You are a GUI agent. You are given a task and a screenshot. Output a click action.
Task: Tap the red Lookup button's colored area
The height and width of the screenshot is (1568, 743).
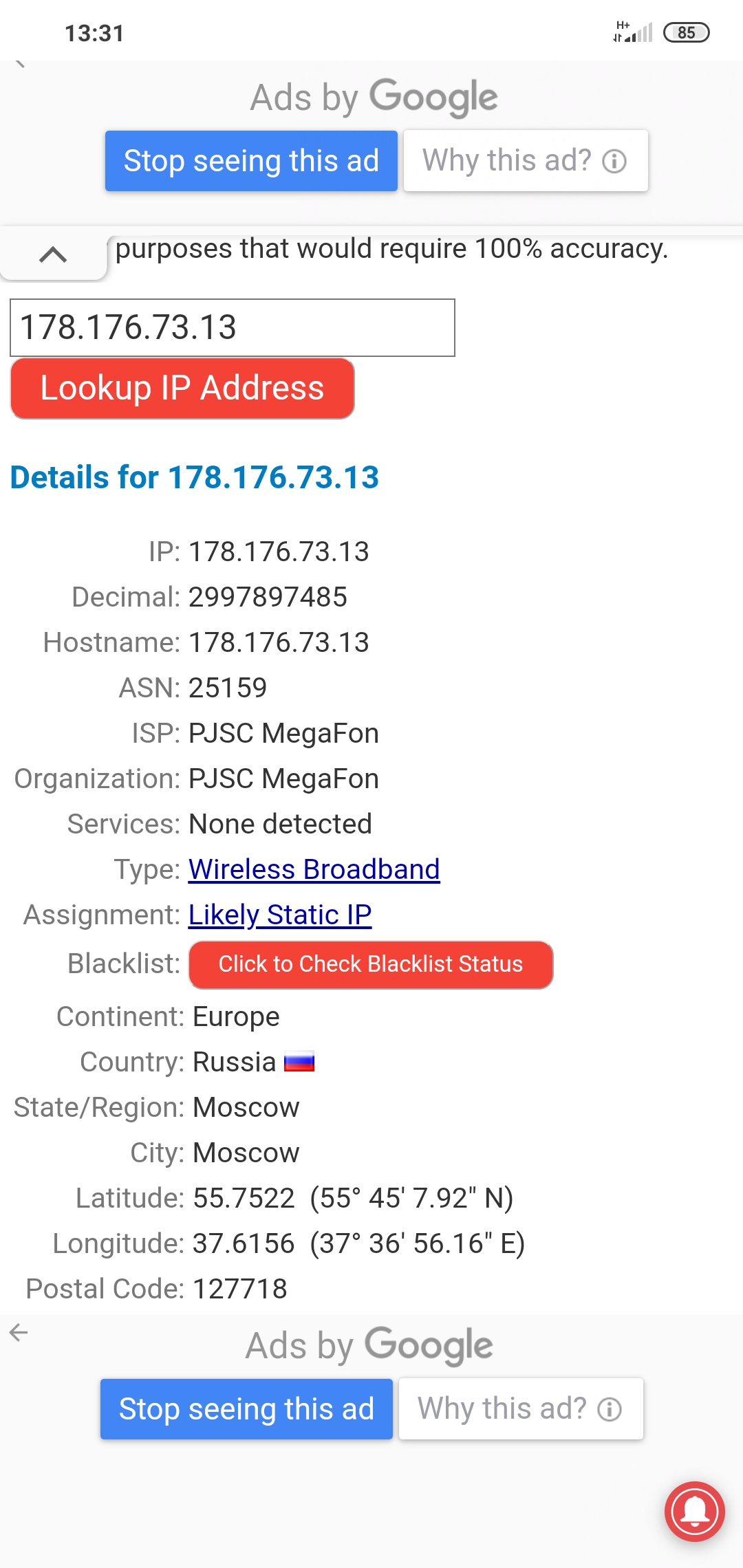point(182,389)
